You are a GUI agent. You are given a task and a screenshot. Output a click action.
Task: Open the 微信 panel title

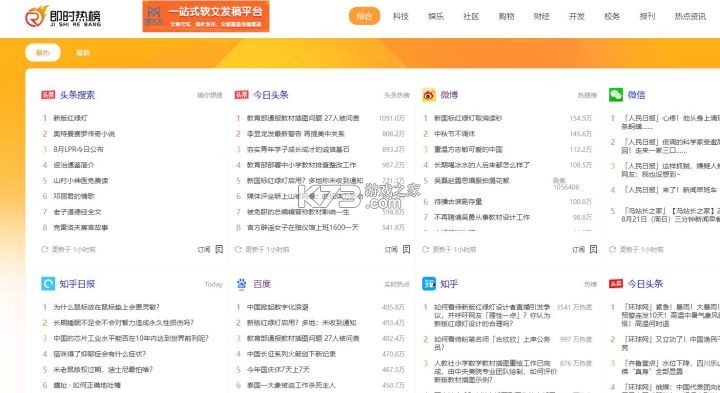click(x=636, y=95)
